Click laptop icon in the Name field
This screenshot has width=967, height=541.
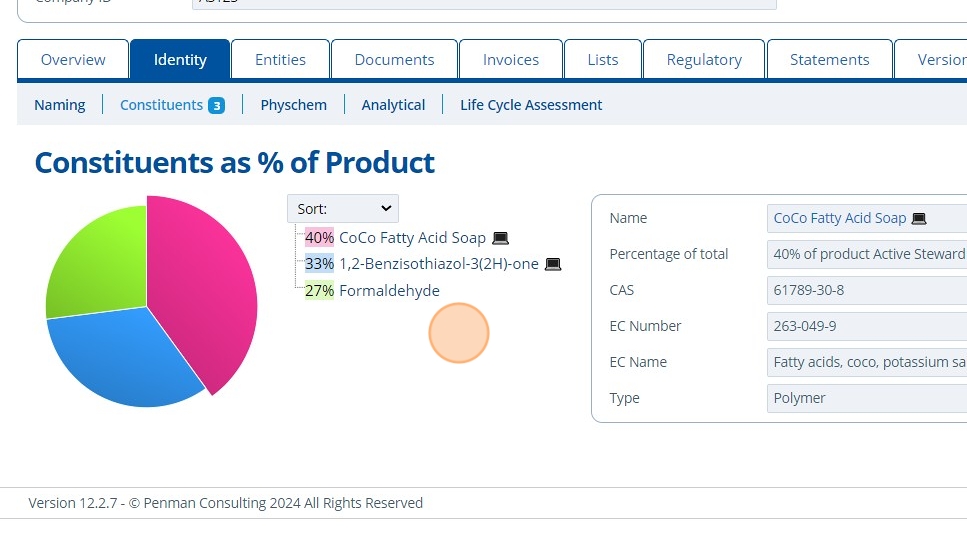(919, 218)
